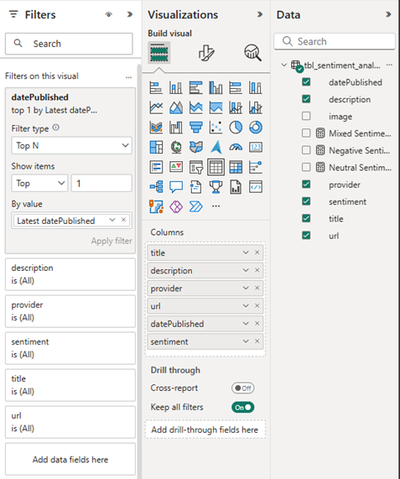Collapse the Visualizations pane arrow
Viewport: 400px width, 479px height.
(x=260, y=14)
